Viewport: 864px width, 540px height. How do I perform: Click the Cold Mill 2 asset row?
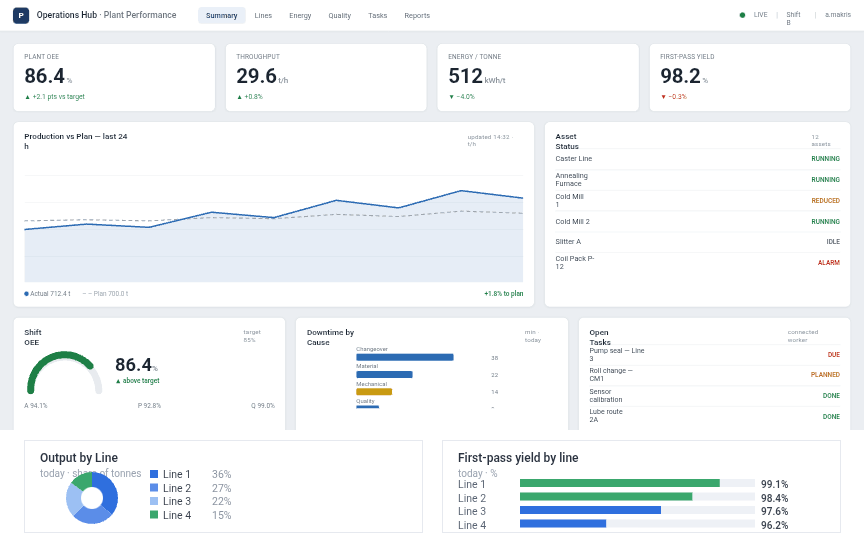(x=698, y=222)
